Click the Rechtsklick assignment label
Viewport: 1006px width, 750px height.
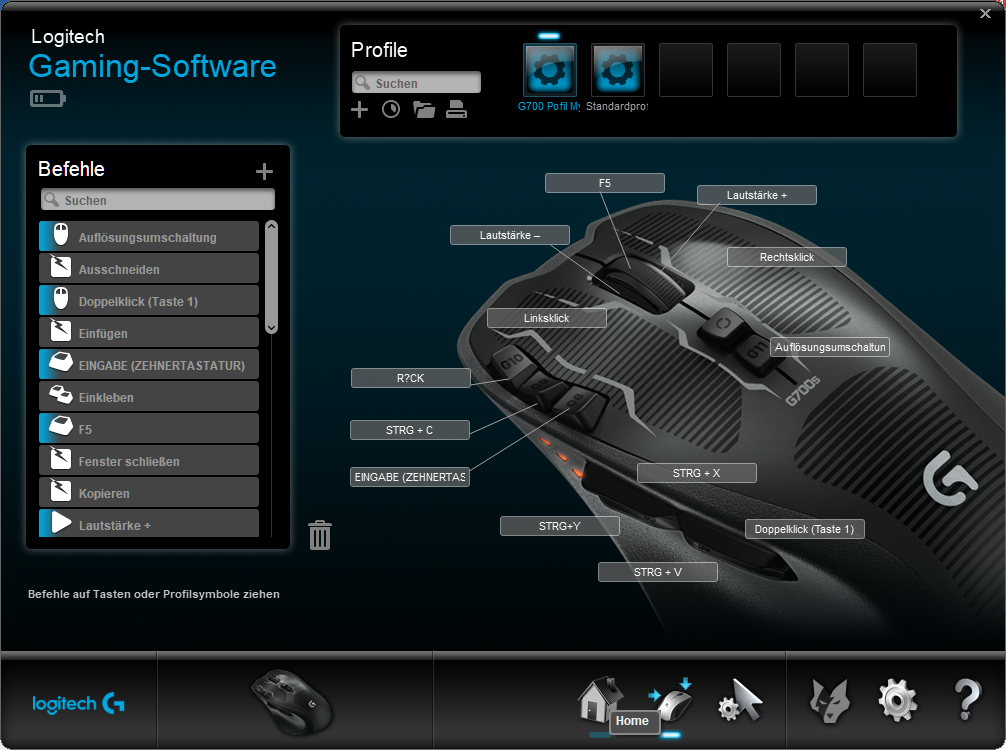[x=787, y=257]
